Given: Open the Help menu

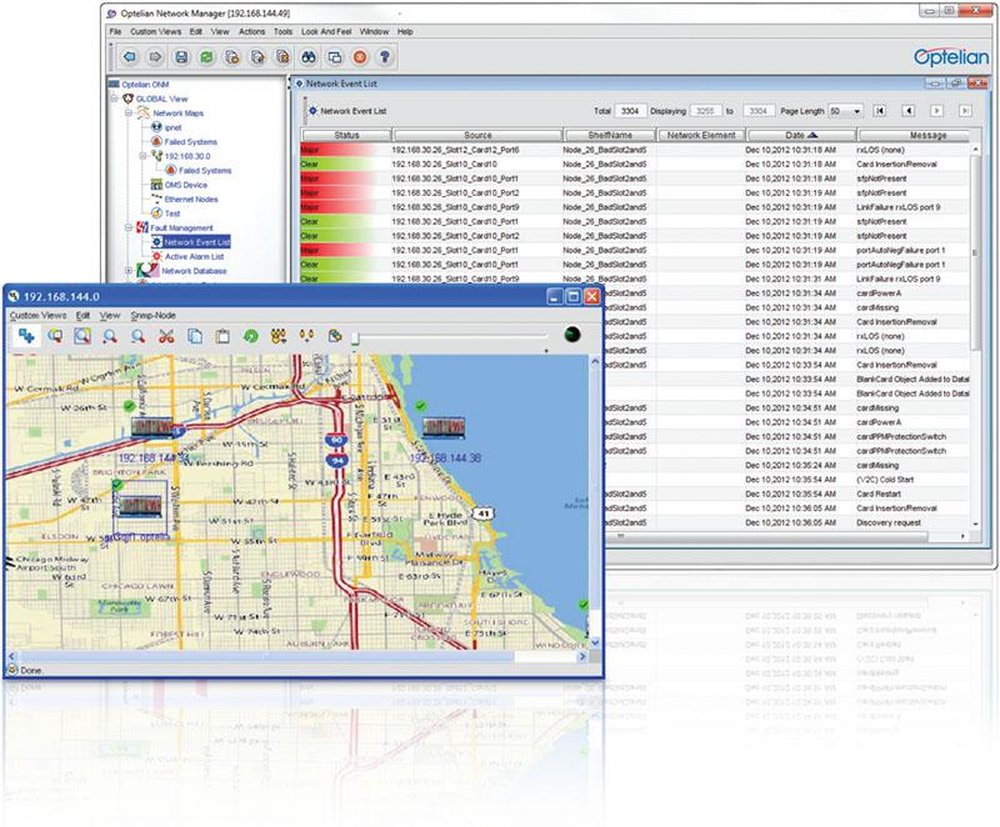Looking at the screenshot, I should click(405, 31).
